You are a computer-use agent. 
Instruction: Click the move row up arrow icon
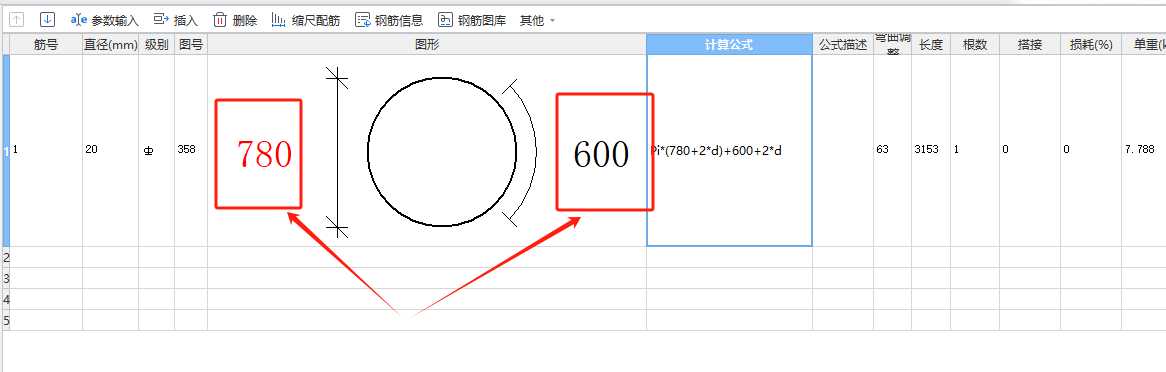coord(17,20)
